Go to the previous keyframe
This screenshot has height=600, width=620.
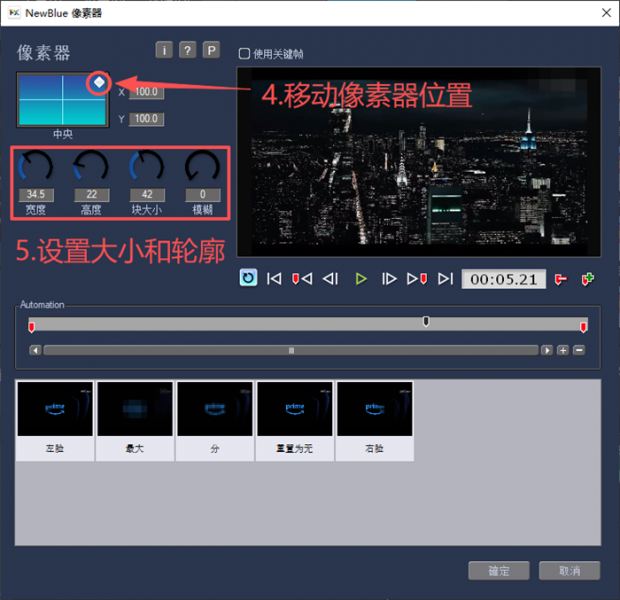(x=302, y=279)
